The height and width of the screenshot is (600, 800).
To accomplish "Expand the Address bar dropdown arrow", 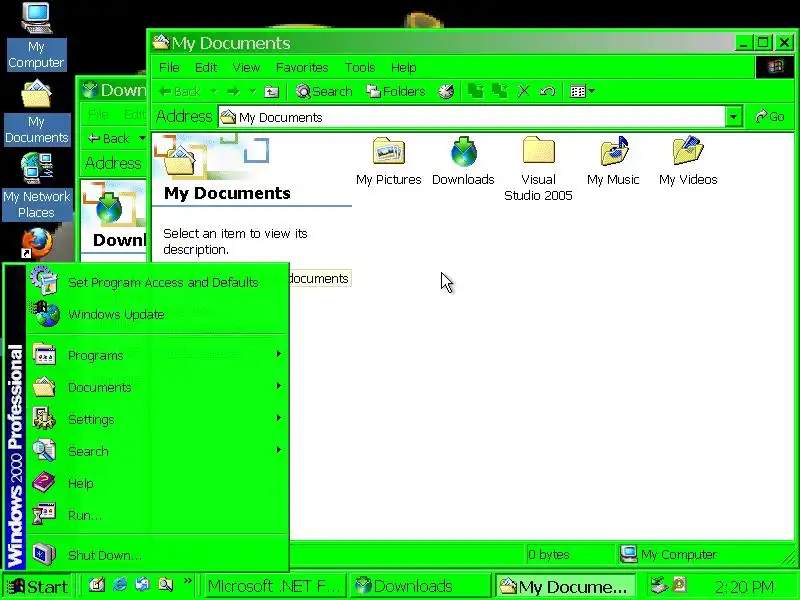I will coord(733,117).
